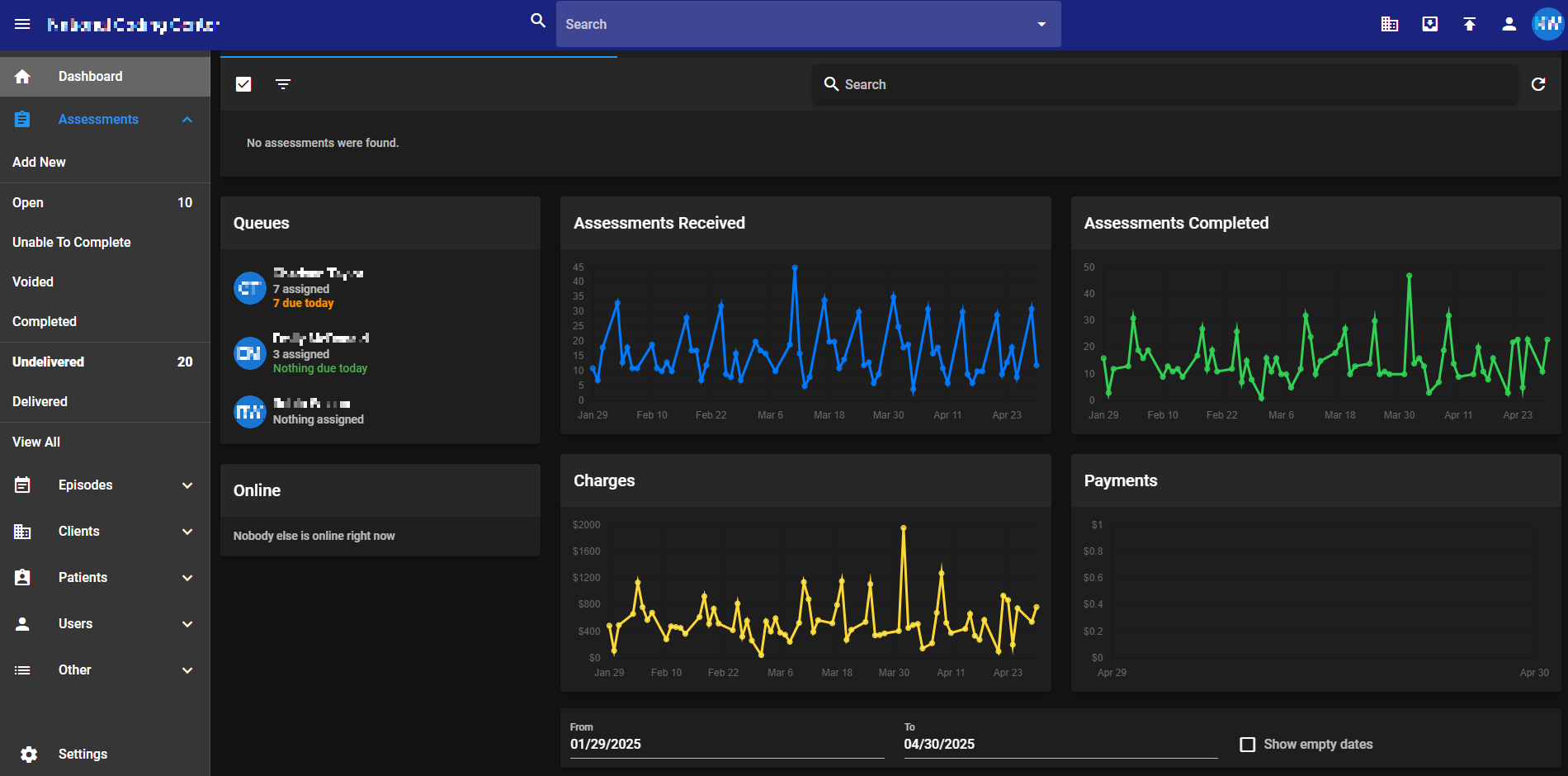The height and width of the screenshot is (776, 1568).
Task: Expand the Other section chevron
Action: click(187, 670)
